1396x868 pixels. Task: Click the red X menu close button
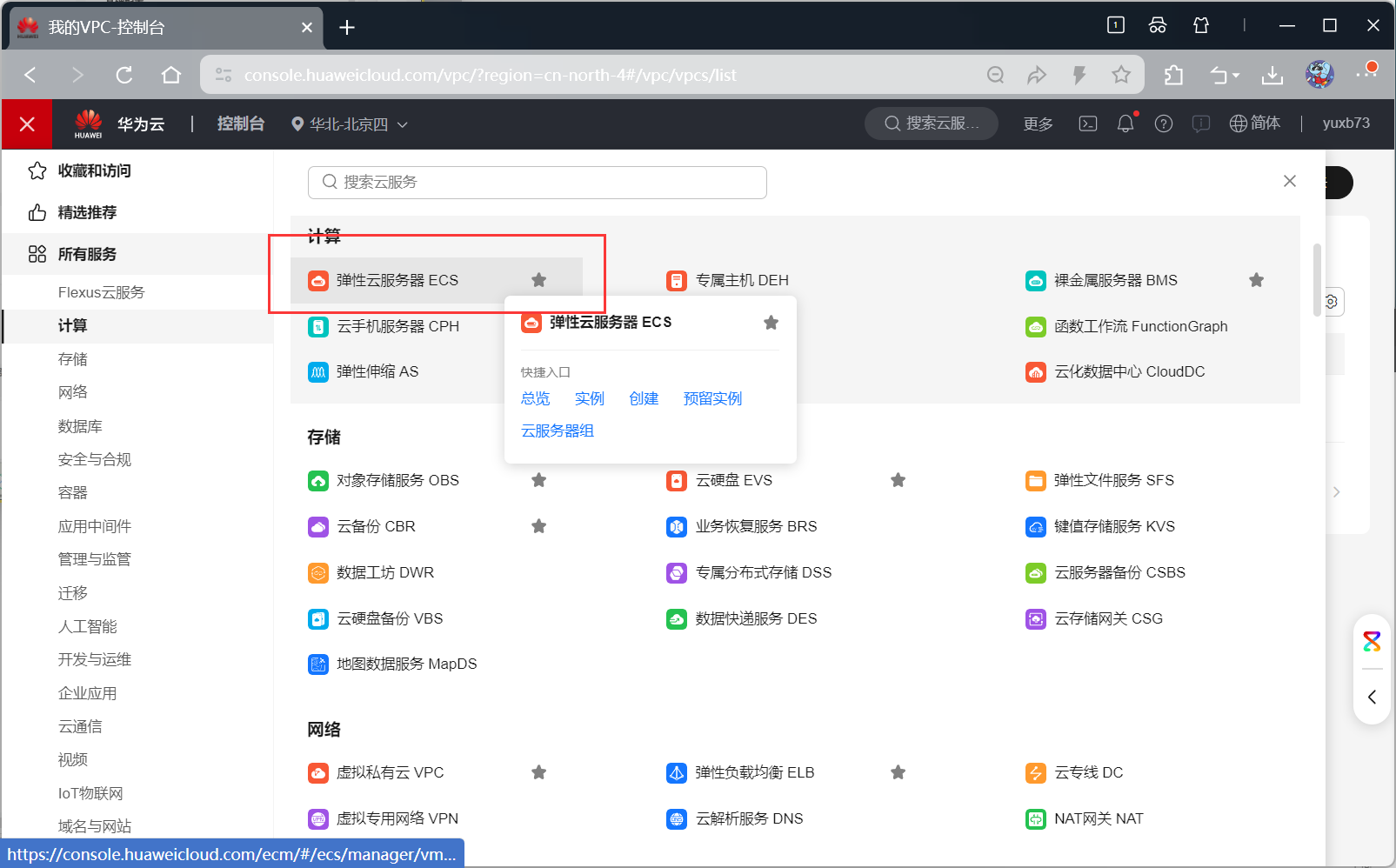pyautogui.click(x=27, y=124)
